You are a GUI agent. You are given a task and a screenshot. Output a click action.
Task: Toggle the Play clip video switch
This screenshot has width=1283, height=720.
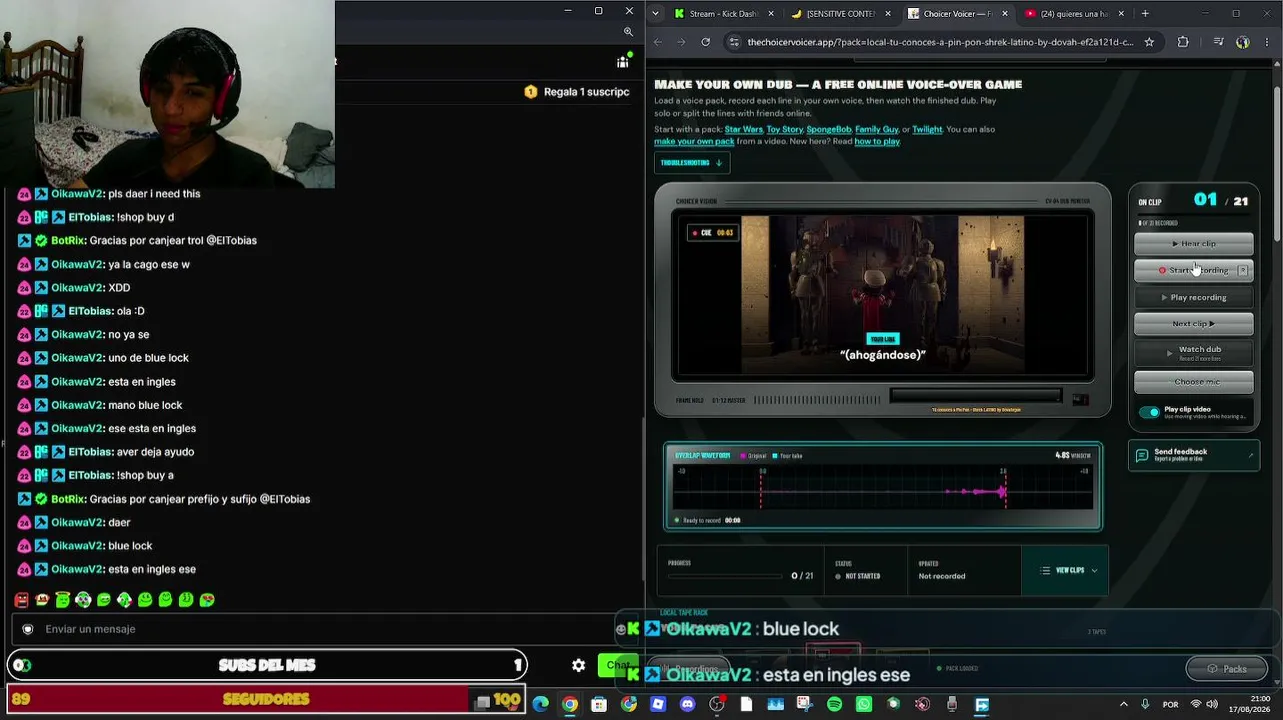pos(1150,412)
